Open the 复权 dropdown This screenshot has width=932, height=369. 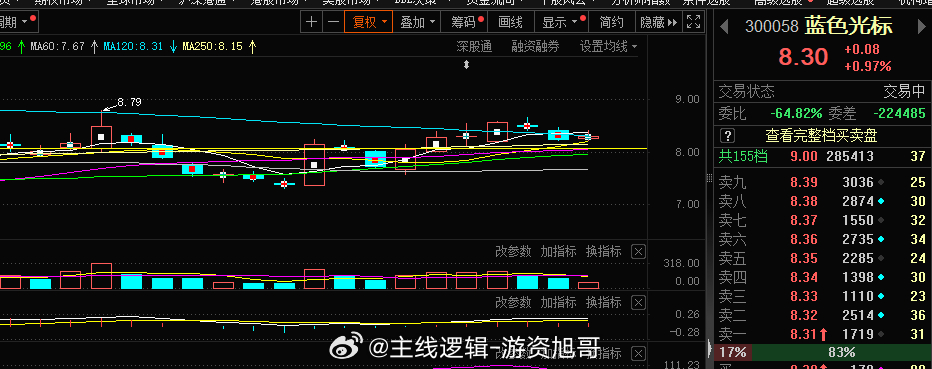point(369,23)
